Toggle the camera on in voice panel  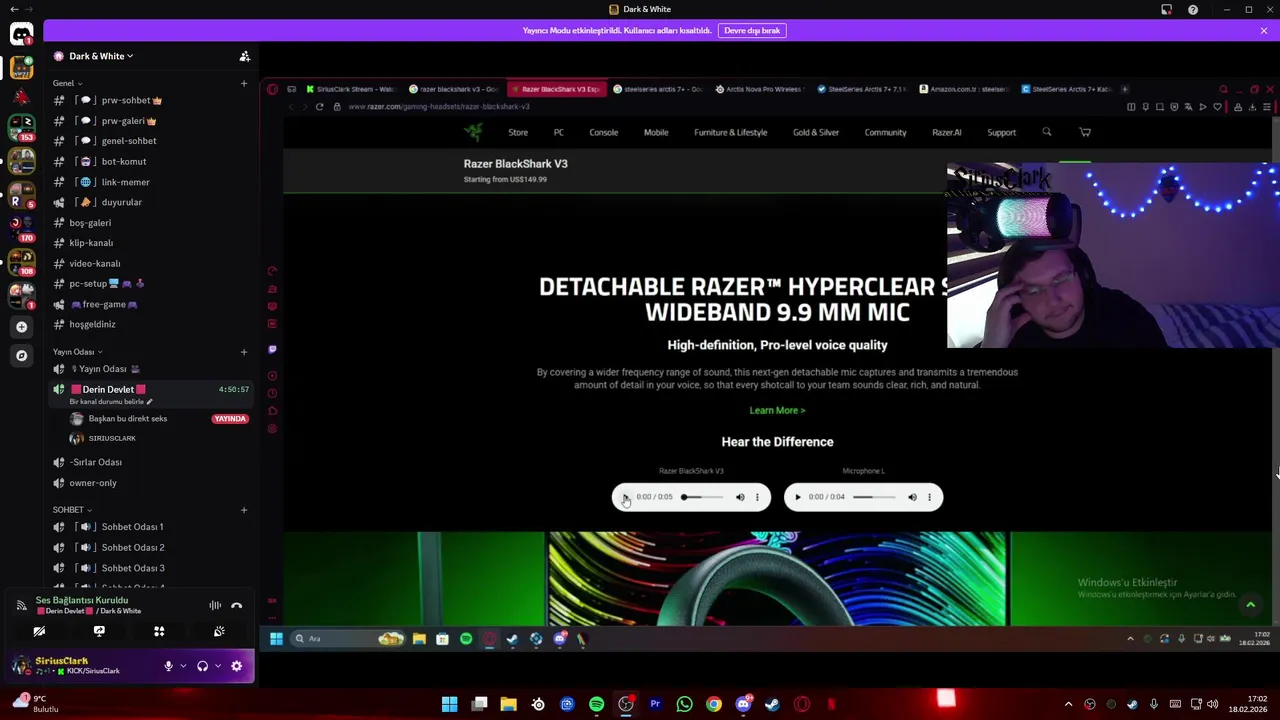tap(39, 631)
